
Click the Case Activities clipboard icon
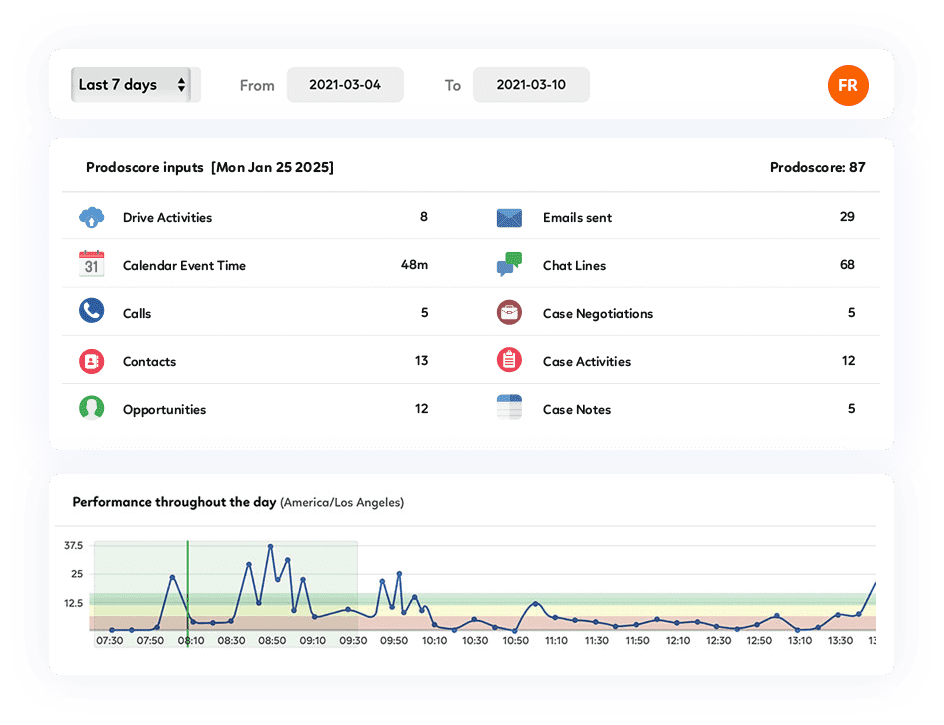[510, 361]
